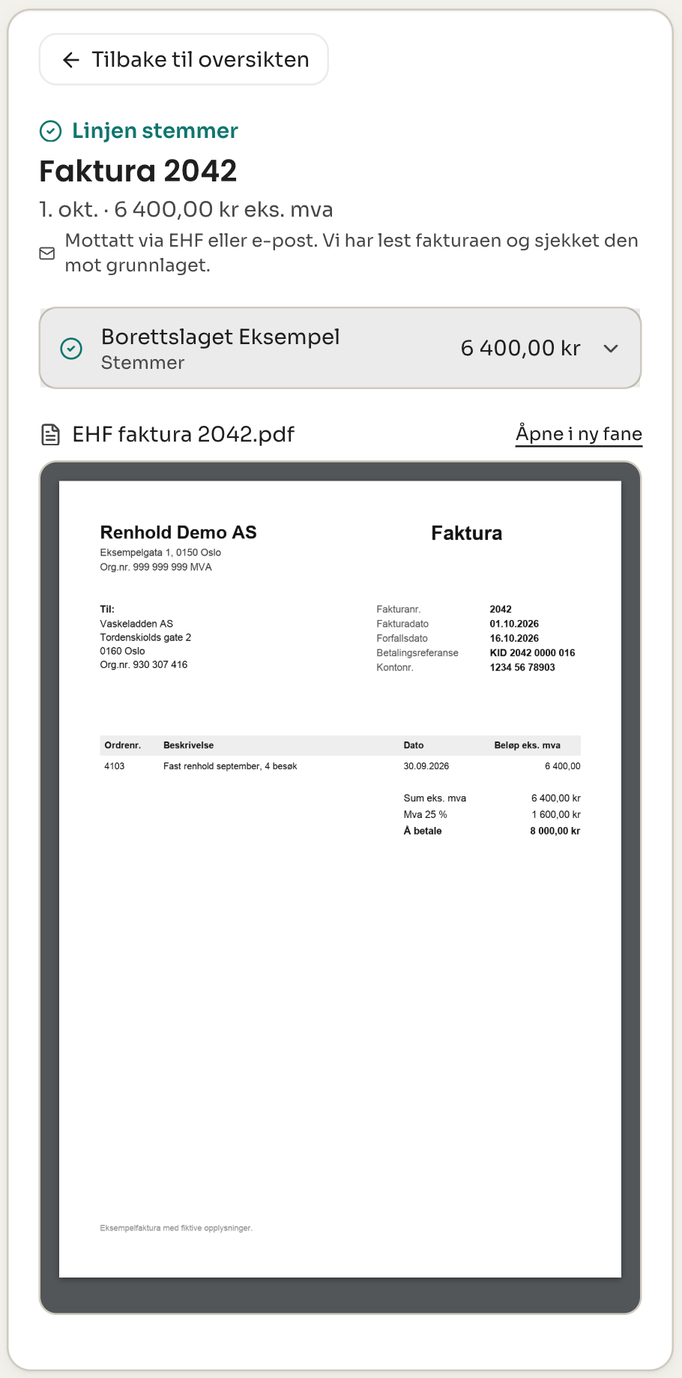Click the Faktura 2042 heading
This screenshot has width=682, height=1378.
pos(138,171)
